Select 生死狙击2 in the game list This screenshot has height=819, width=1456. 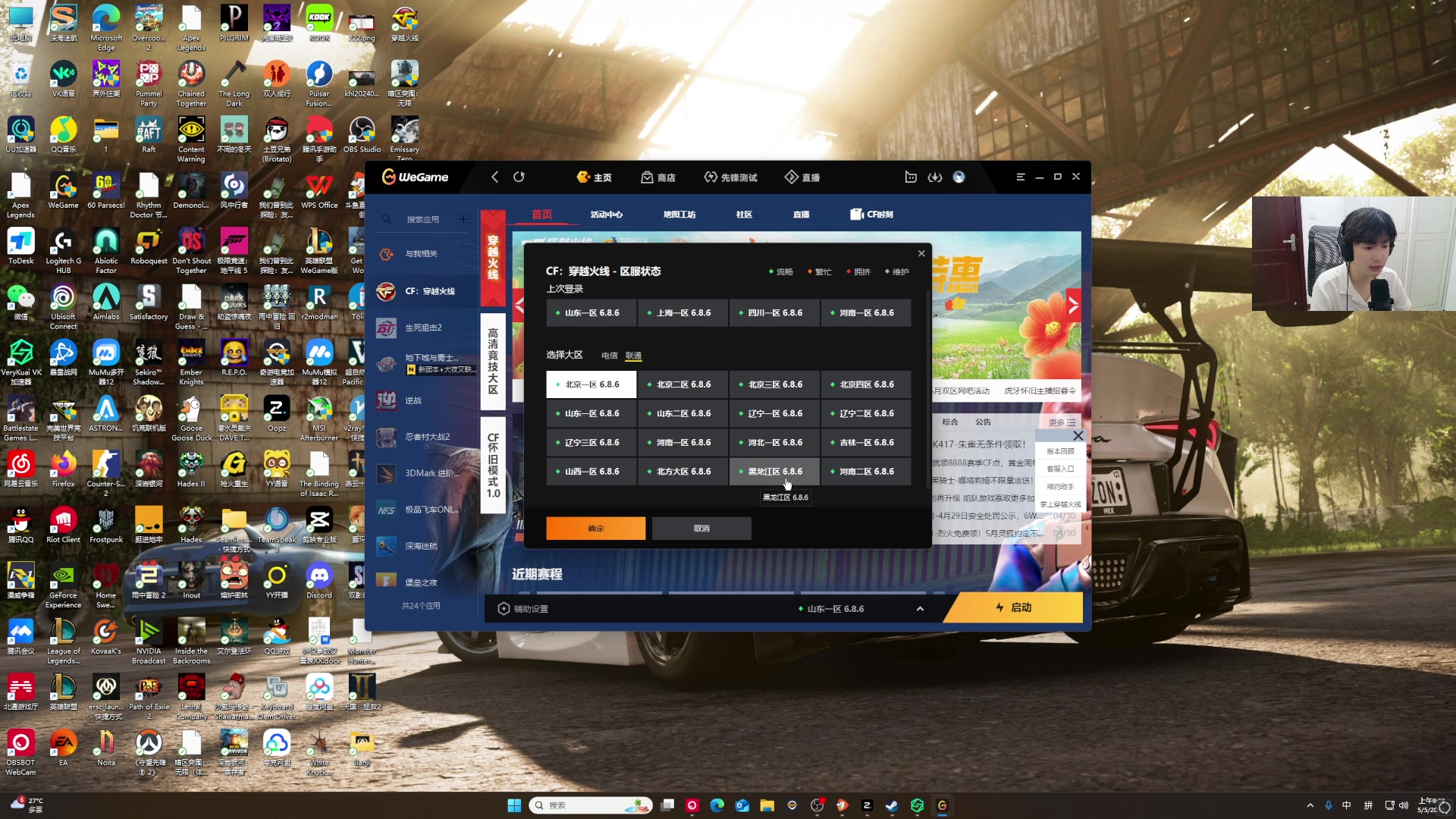click(423, 328)
